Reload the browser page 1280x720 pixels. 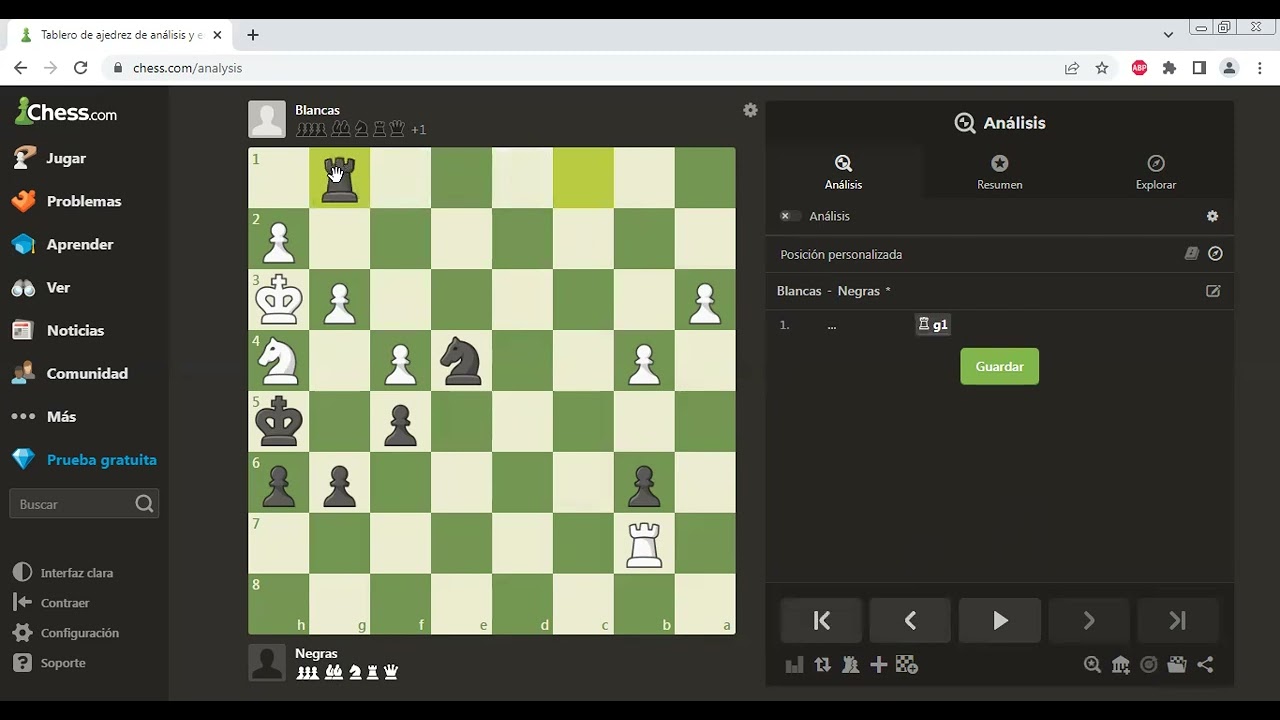pos(81,68)
